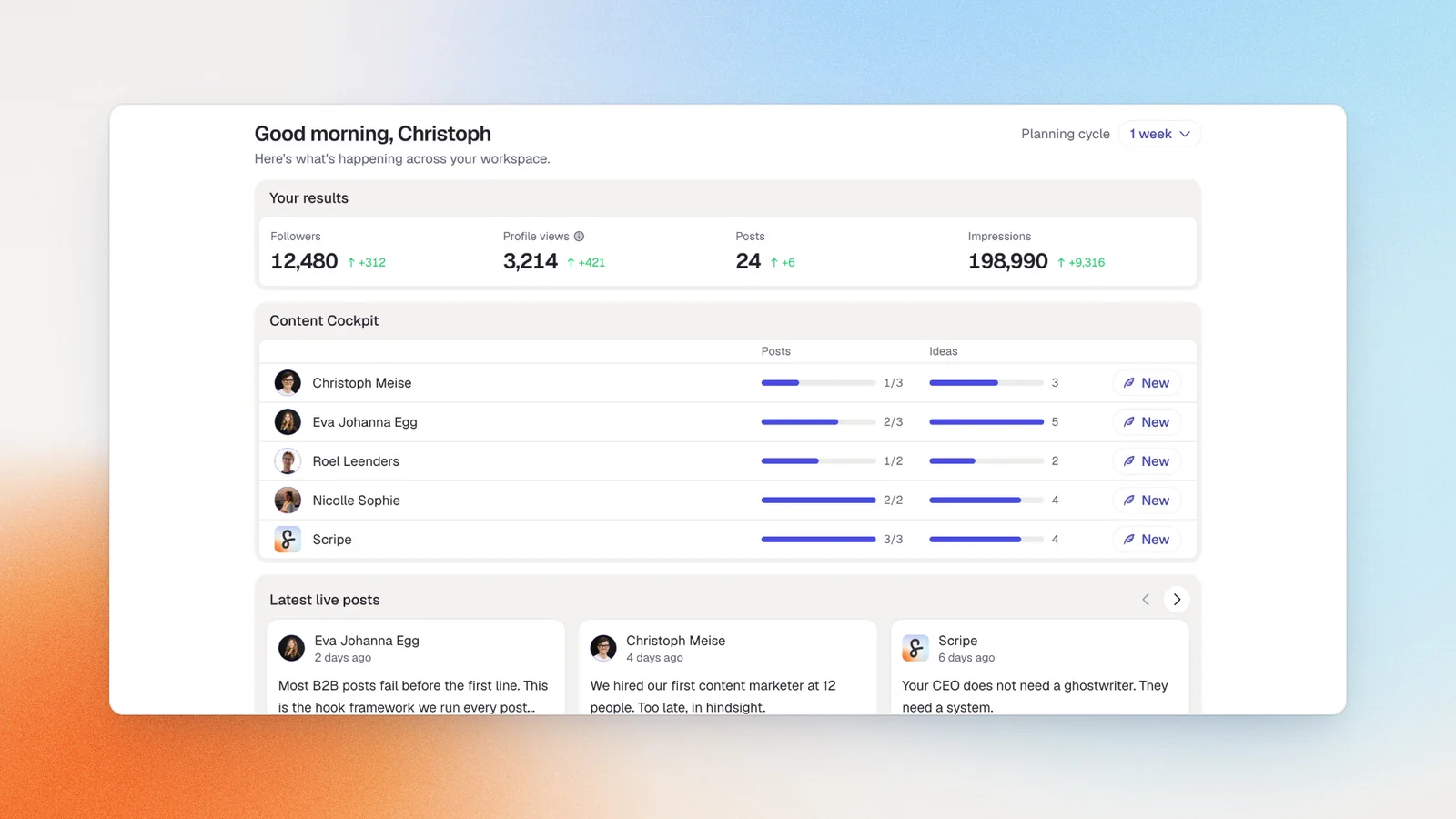Create new post for Roel Leenders

tap(1147, 461)
